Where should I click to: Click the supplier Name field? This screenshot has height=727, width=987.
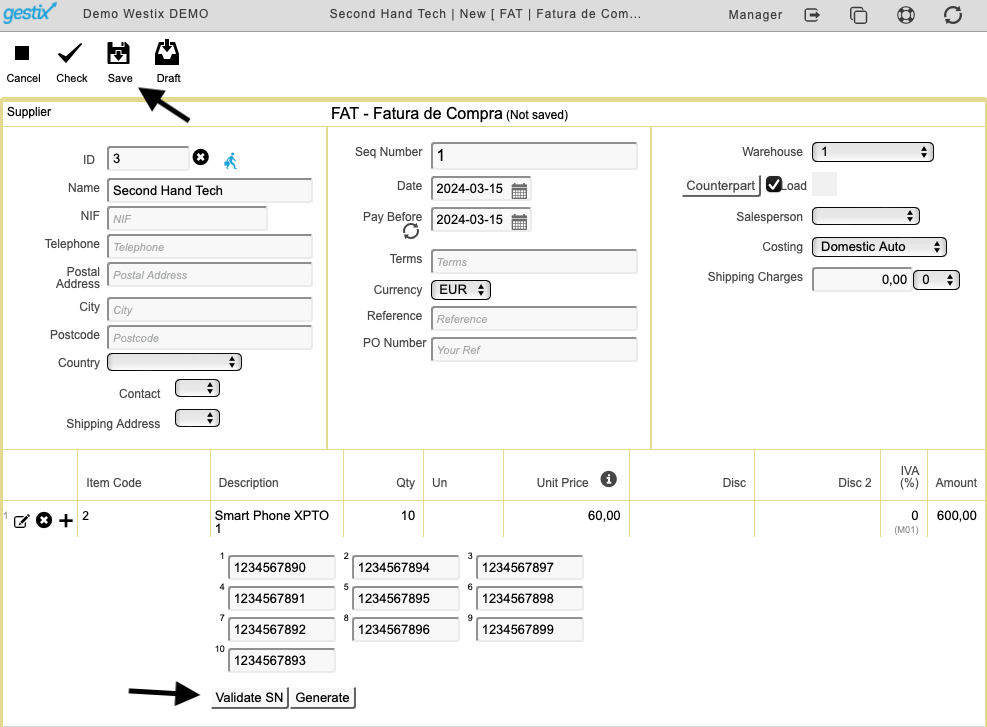[x=210, y=190]
